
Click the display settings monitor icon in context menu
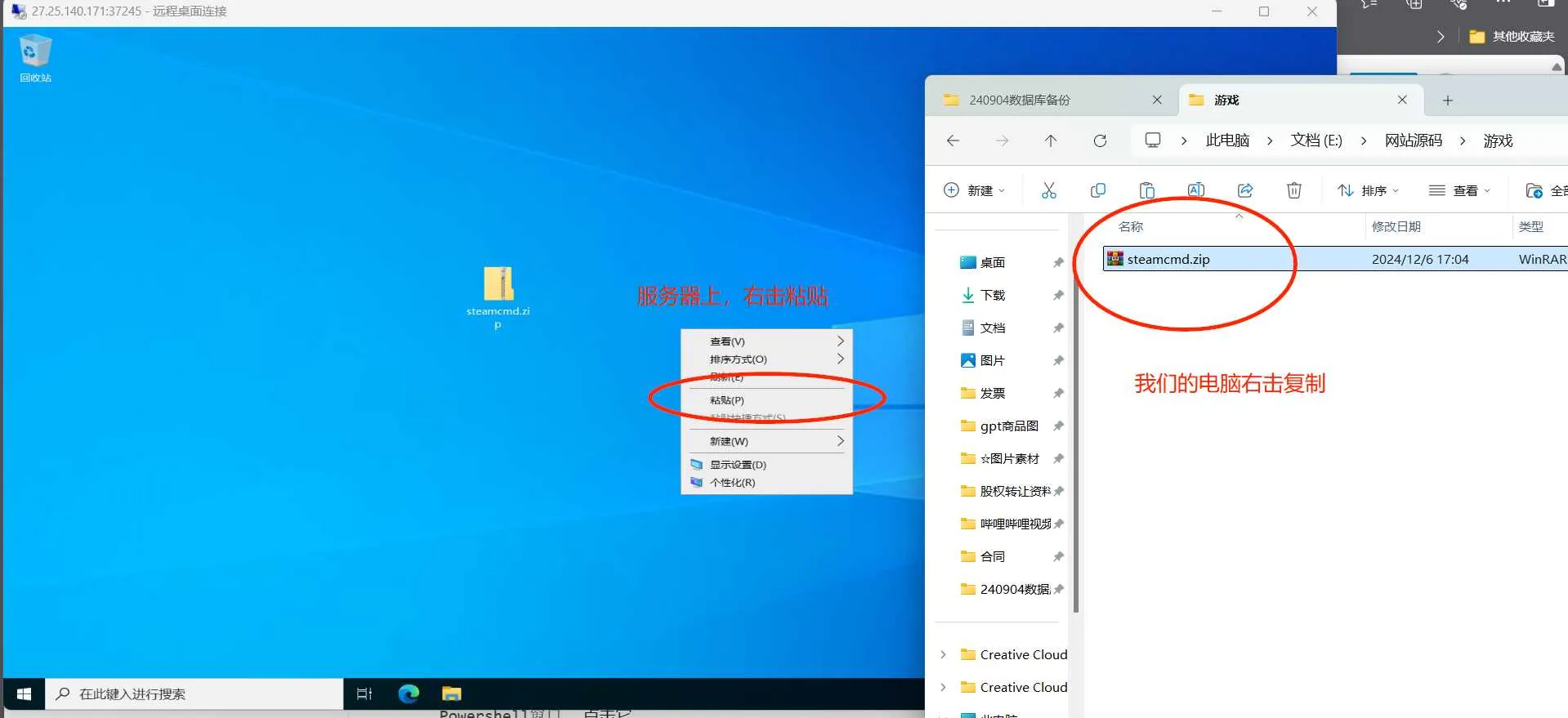pos(697,464)
